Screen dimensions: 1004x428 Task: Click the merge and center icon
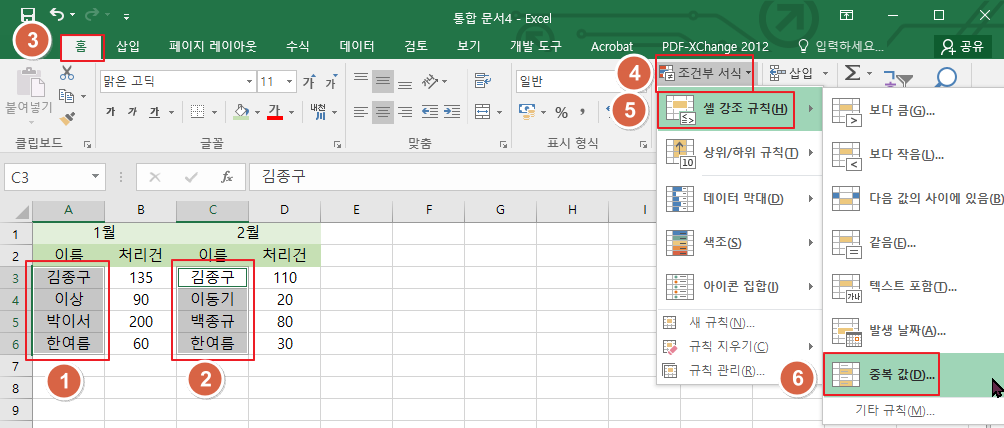pyautogui.click(x=482, y=112)
